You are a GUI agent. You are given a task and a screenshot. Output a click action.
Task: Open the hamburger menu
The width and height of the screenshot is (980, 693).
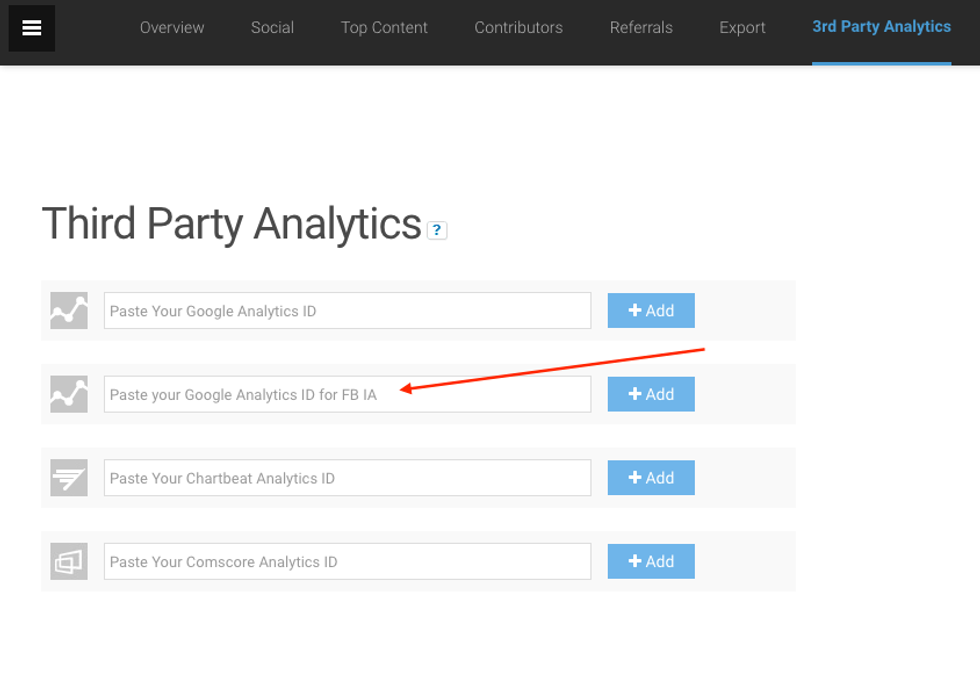32,28
